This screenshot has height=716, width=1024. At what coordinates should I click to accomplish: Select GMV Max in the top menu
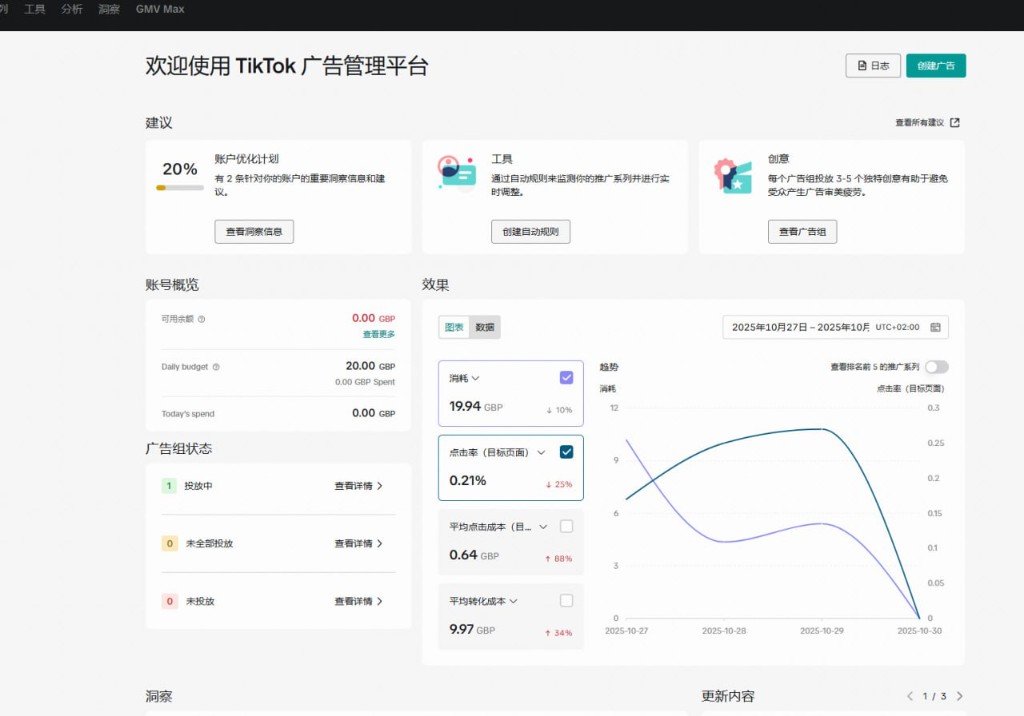click(160, 9)
